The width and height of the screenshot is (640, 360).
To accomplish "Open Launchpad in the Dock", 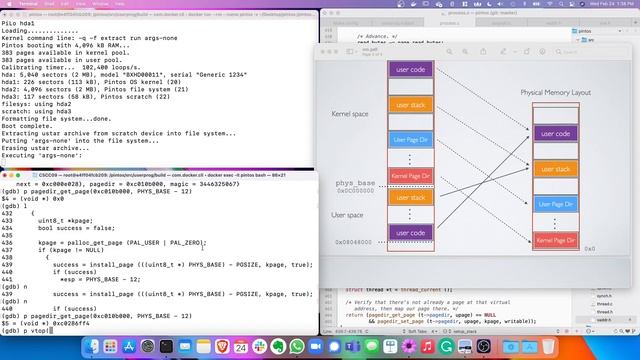I will pyautogui.click(x=110, y=347).
